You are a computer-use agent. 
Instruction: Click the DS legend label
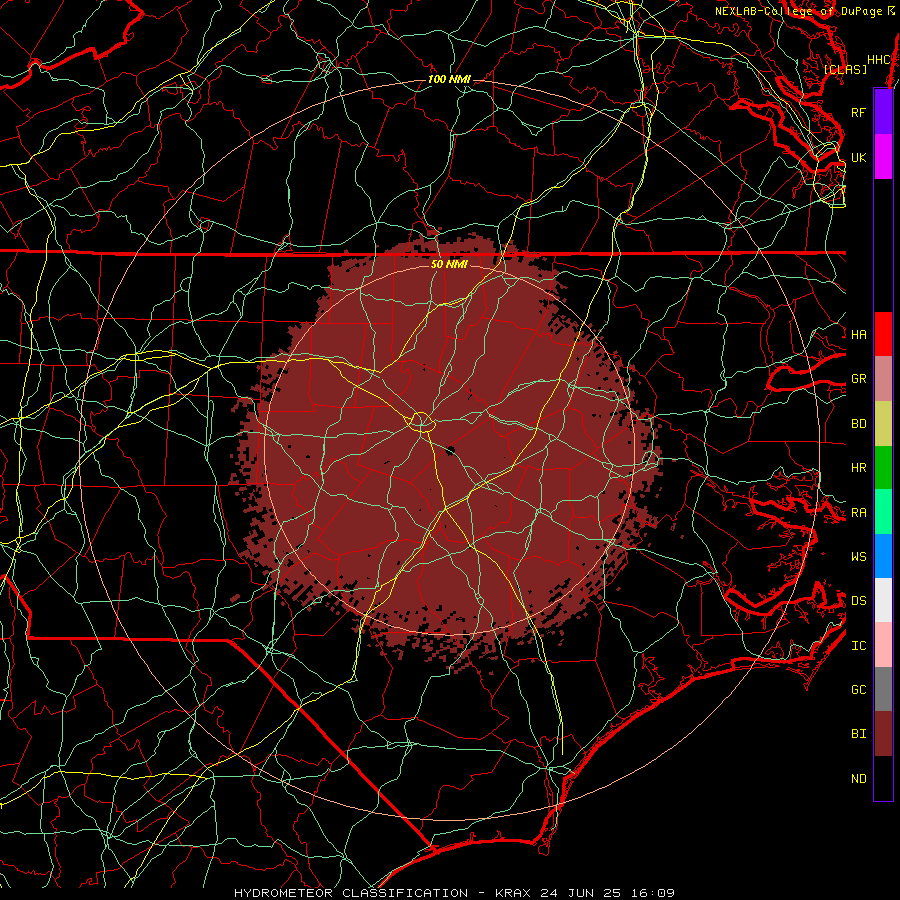click(x=859, y=600)
